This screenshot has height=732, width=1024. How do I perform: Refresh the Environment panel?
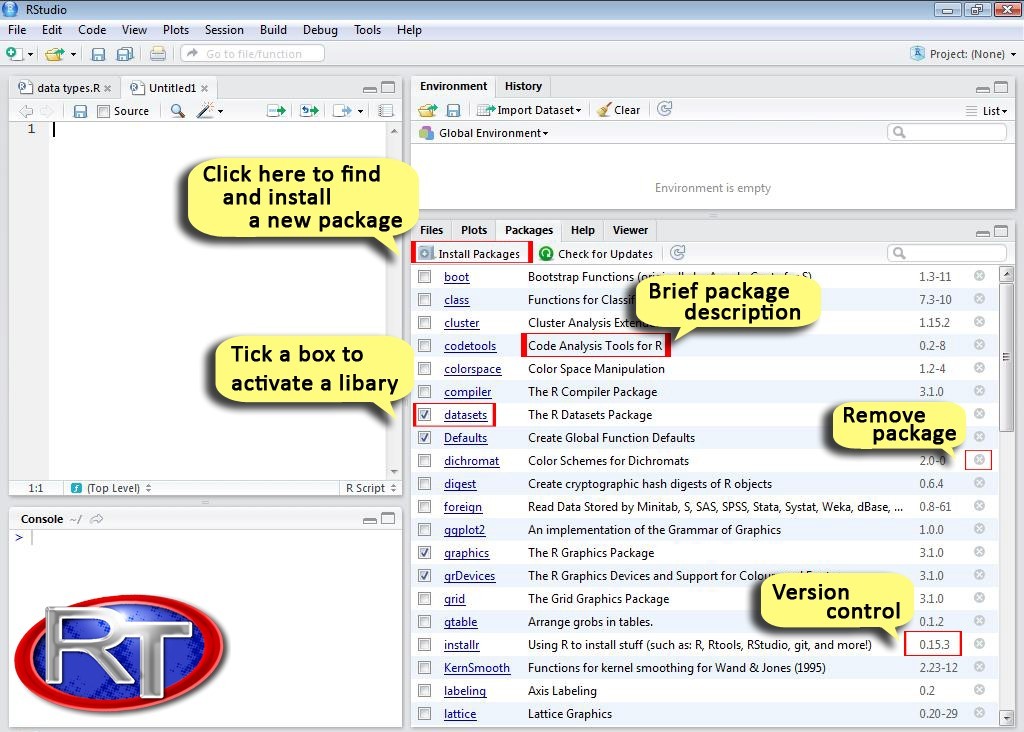(664, 109)
